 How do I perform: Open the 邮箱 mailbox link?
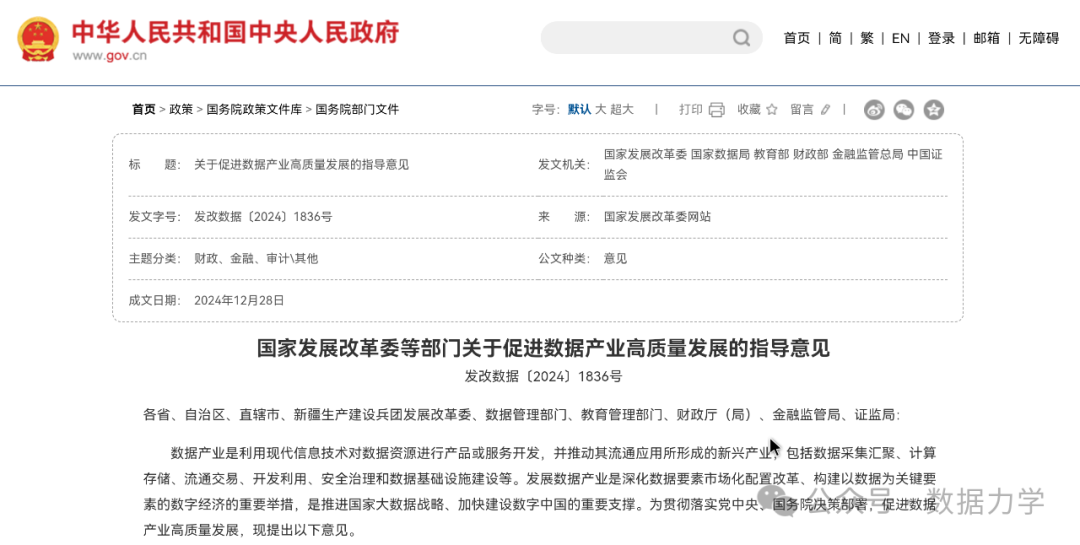coord(986,39)
